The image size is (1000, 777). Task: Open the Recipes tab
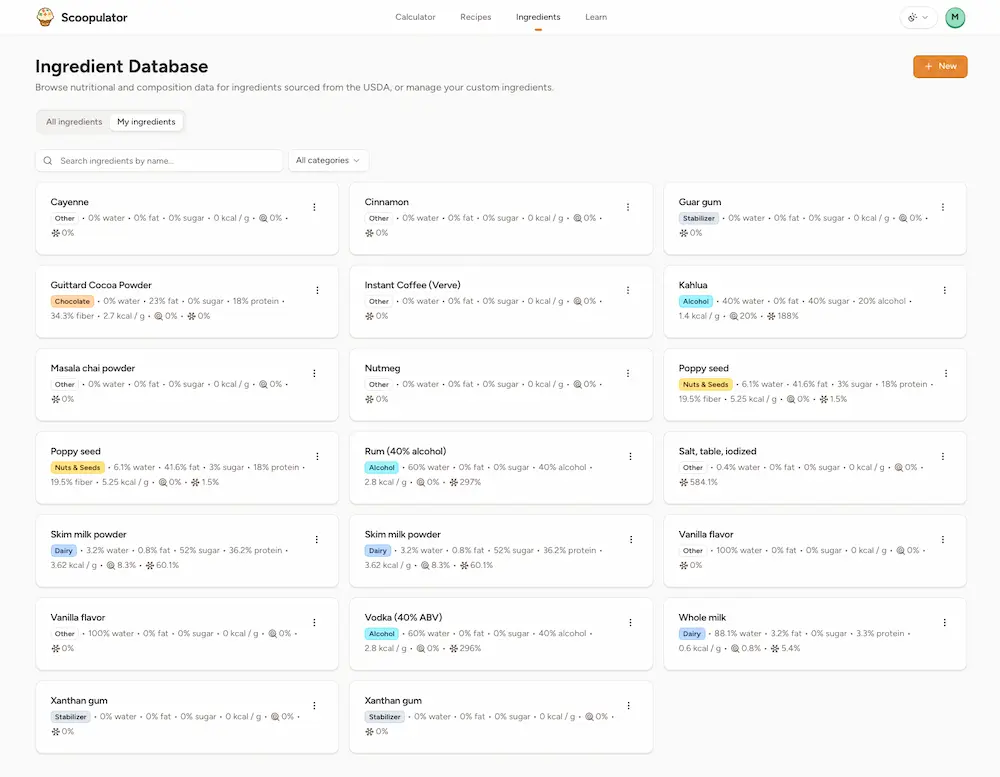(x=476, y=17)
